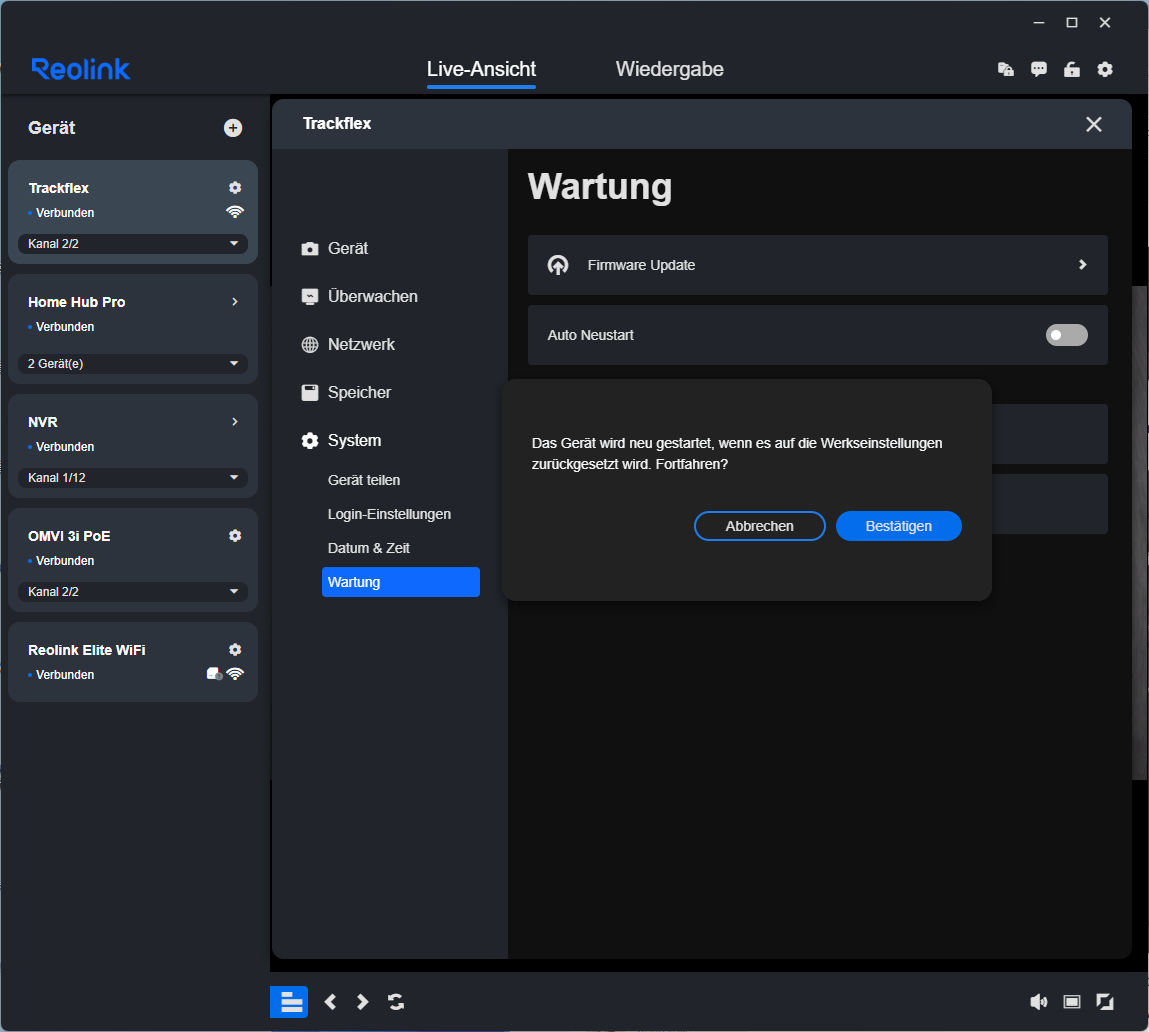Open the Login-Einstellungen submenu item
This screenshot has height=1032, width=1149.
tap(389, 514)
